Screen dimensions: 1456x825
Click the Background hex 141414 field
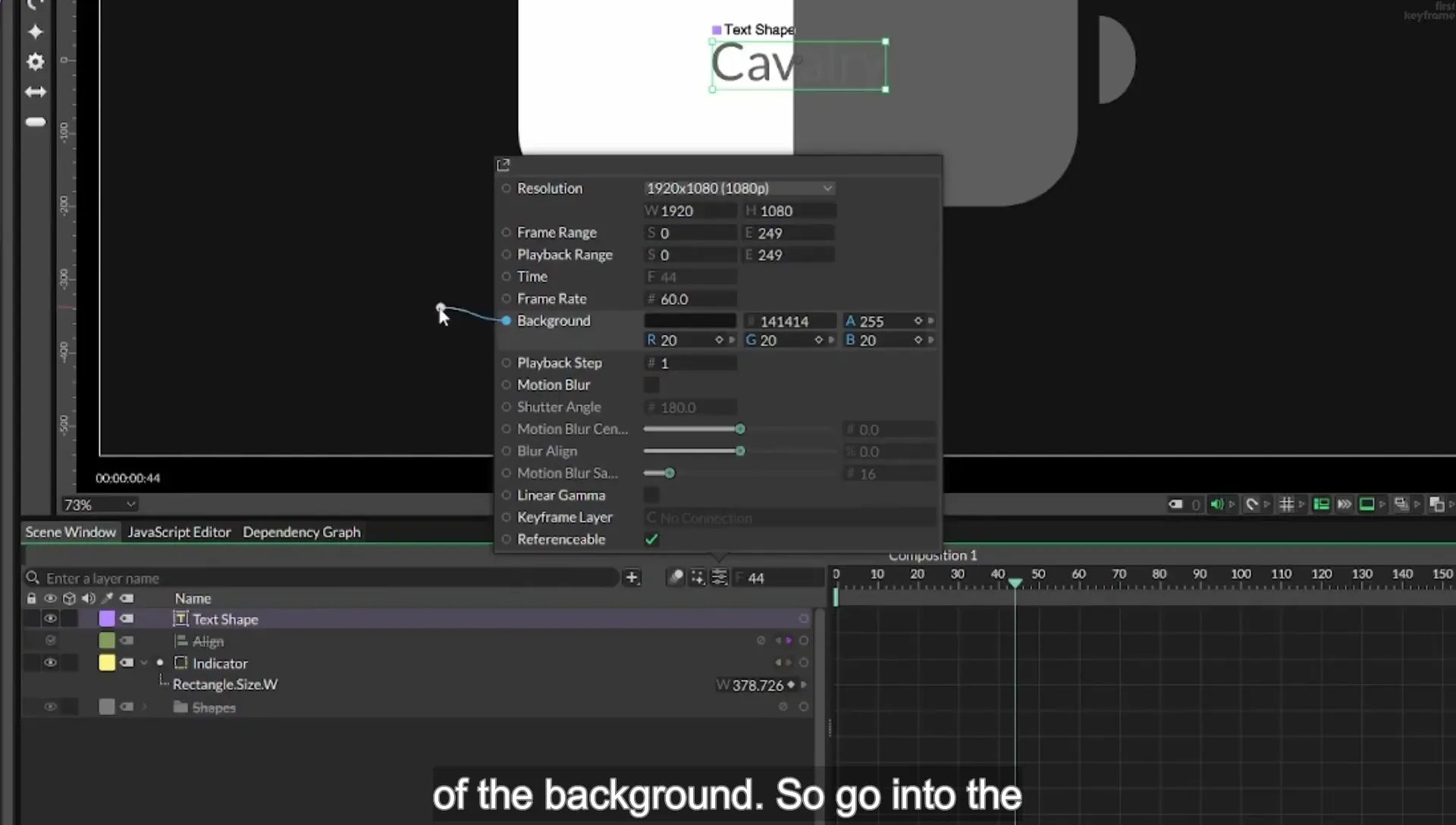click(x=789, y=321)
